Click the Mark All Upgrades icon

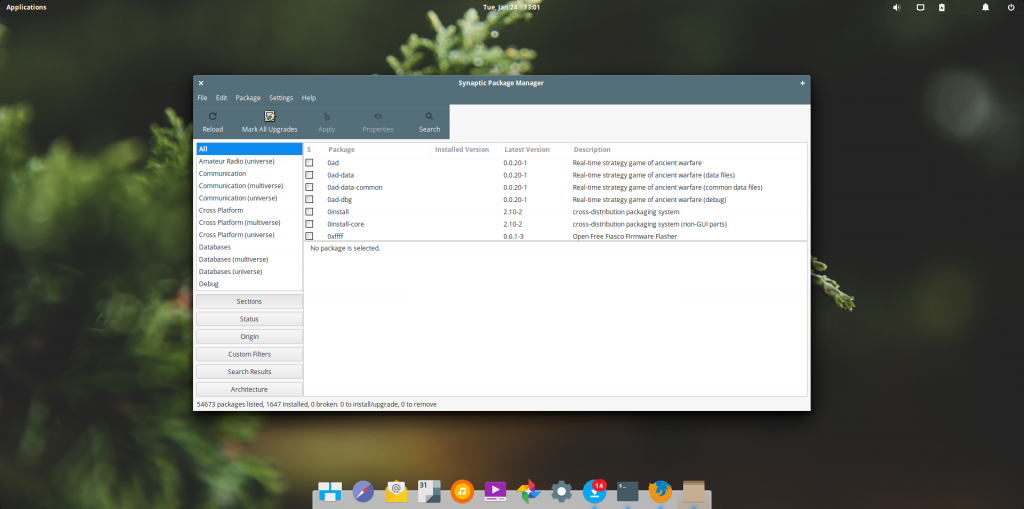coord(270,116)
